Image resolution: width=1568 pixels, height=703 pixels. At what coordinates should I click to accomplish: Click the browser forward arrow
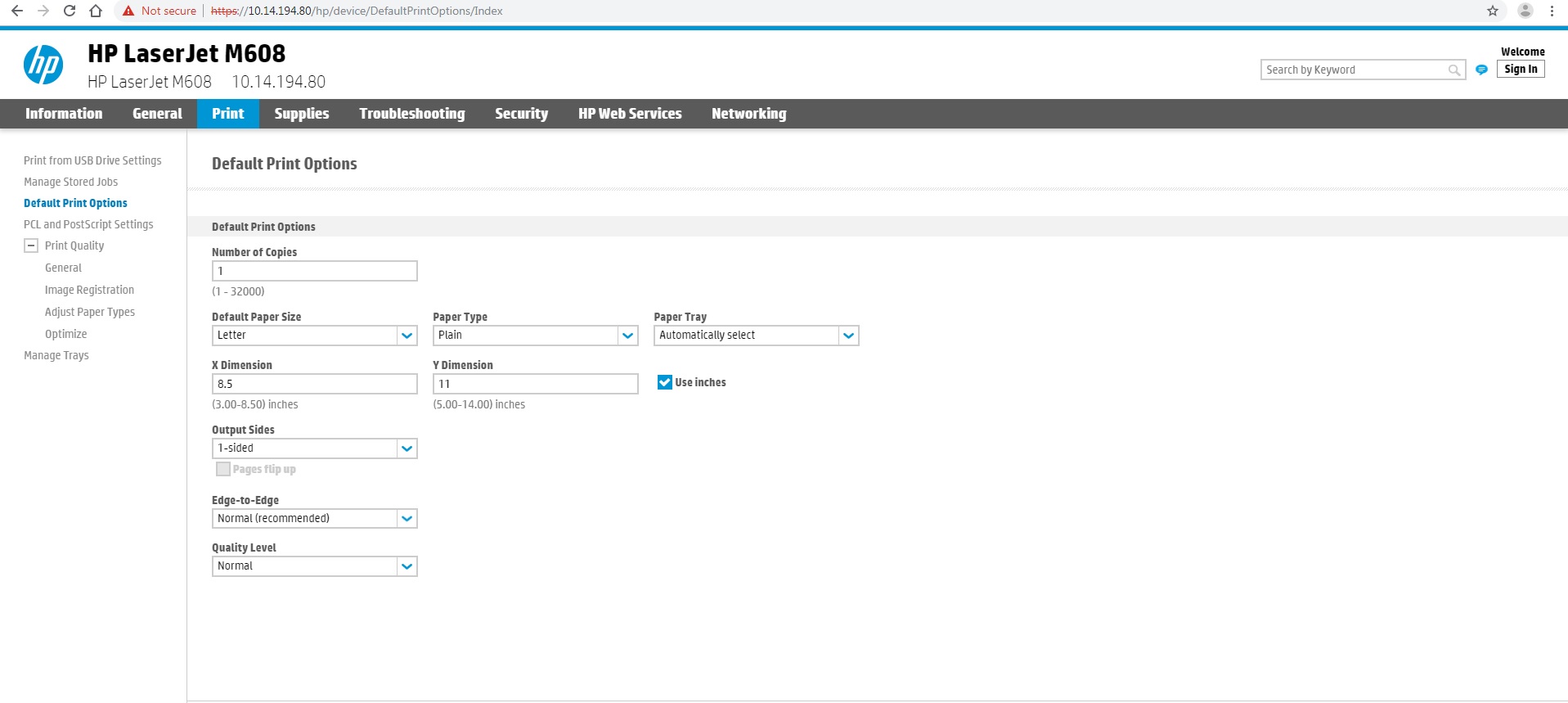[43, 11]
